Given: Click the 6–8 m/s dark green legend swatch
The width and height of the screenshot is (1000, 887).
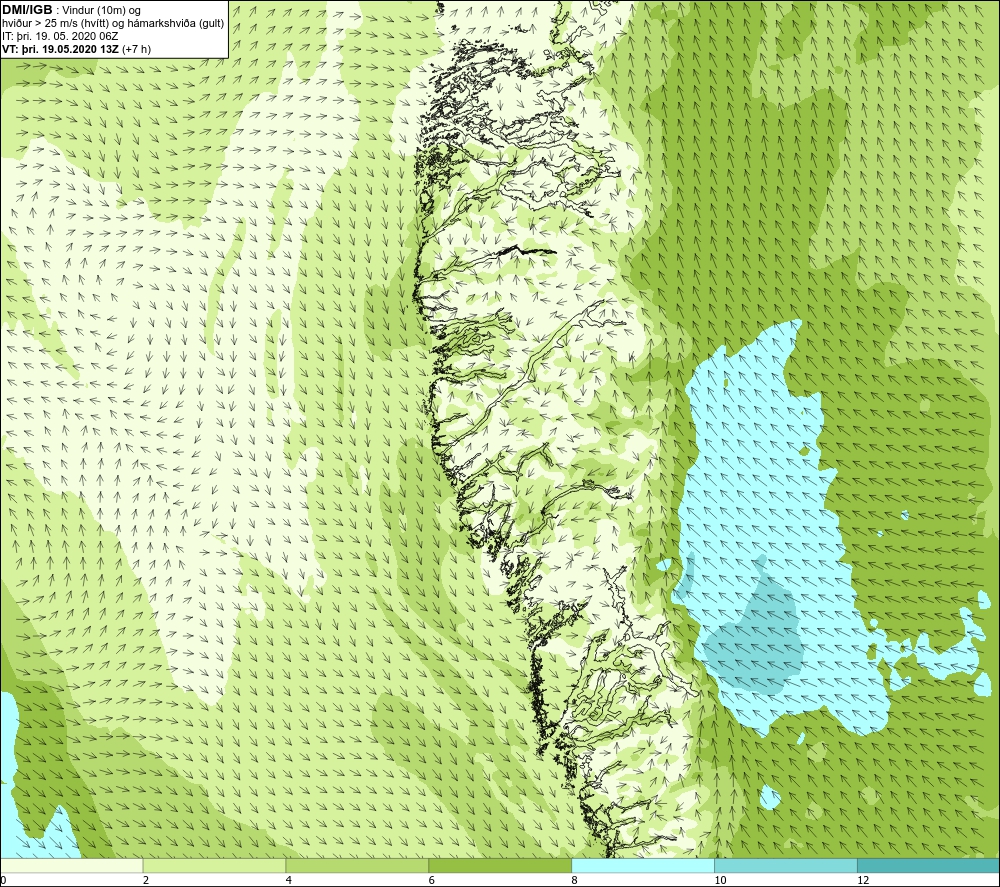Looking at the screenshot, I should [500, 865].
